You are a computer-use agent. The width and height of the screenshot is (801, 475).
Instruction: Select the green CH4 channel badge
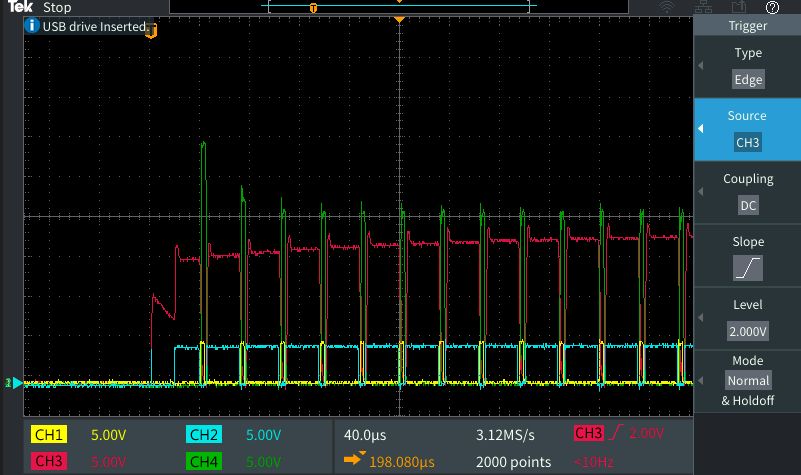point(203,461)
